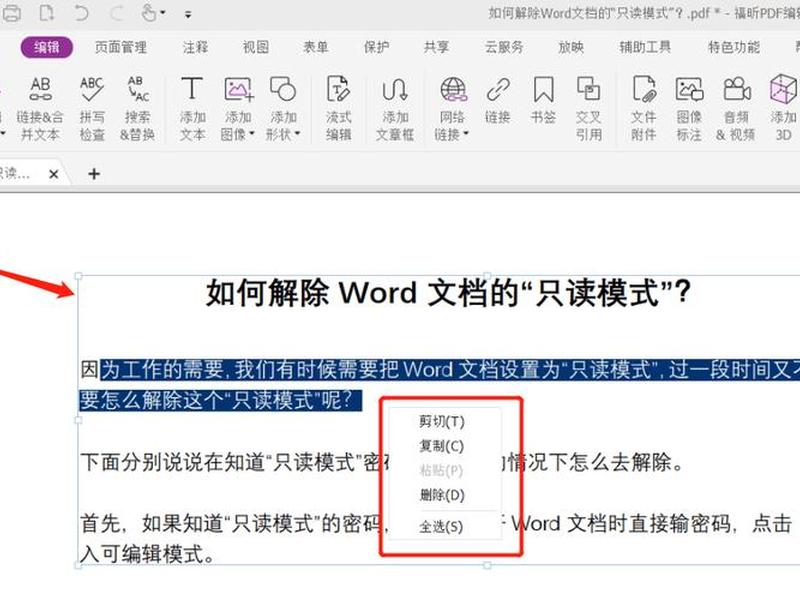The height and width of the screenshot is (600, 800).
Task: Click the document title 如何解除 Word 文档的“只读模式”?
Action: point(448,293)
